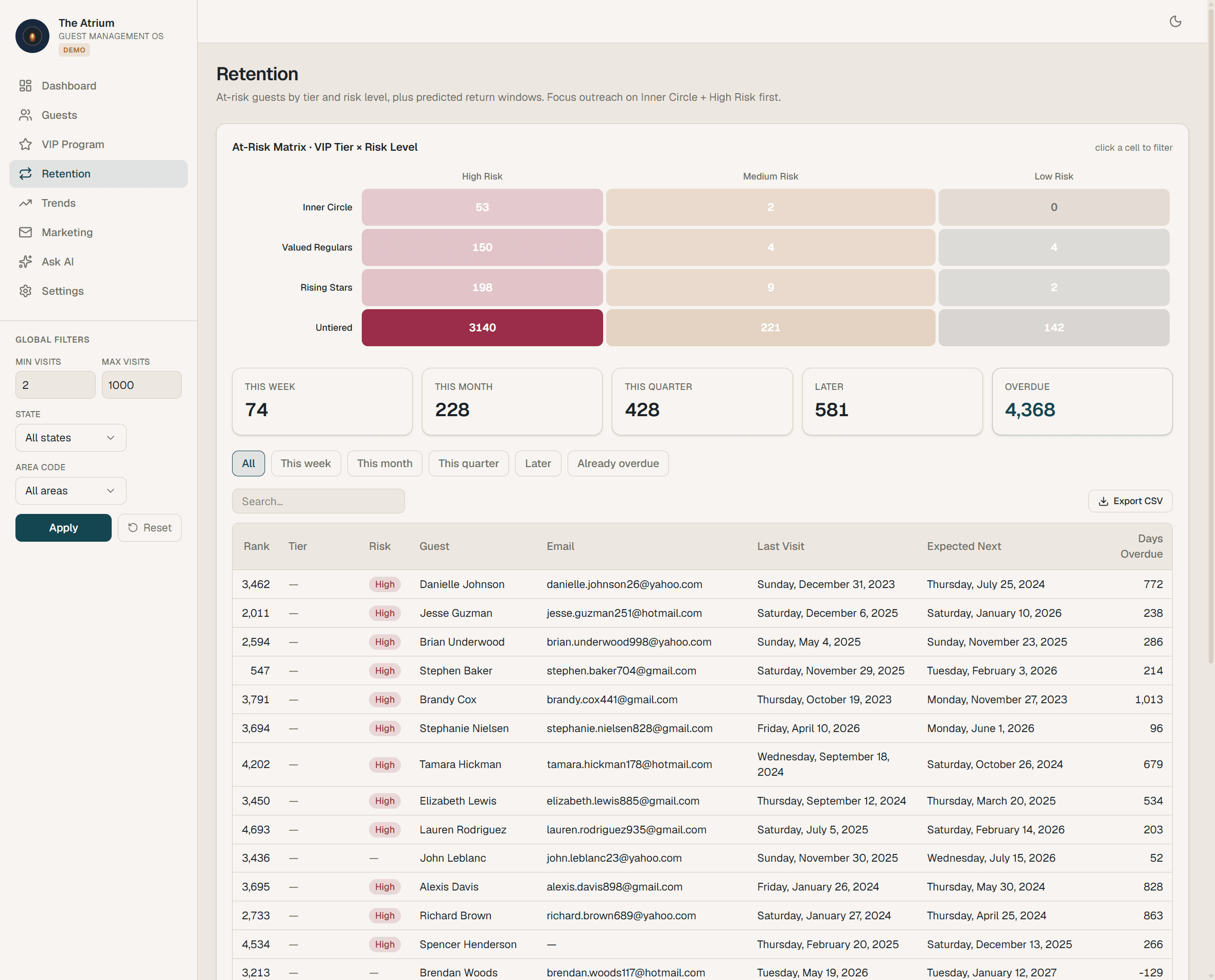This screenshot has width=1215, height=980.
Task: Open the Overdue 4,368 summary card
Action: click(x=1082, y=401)
